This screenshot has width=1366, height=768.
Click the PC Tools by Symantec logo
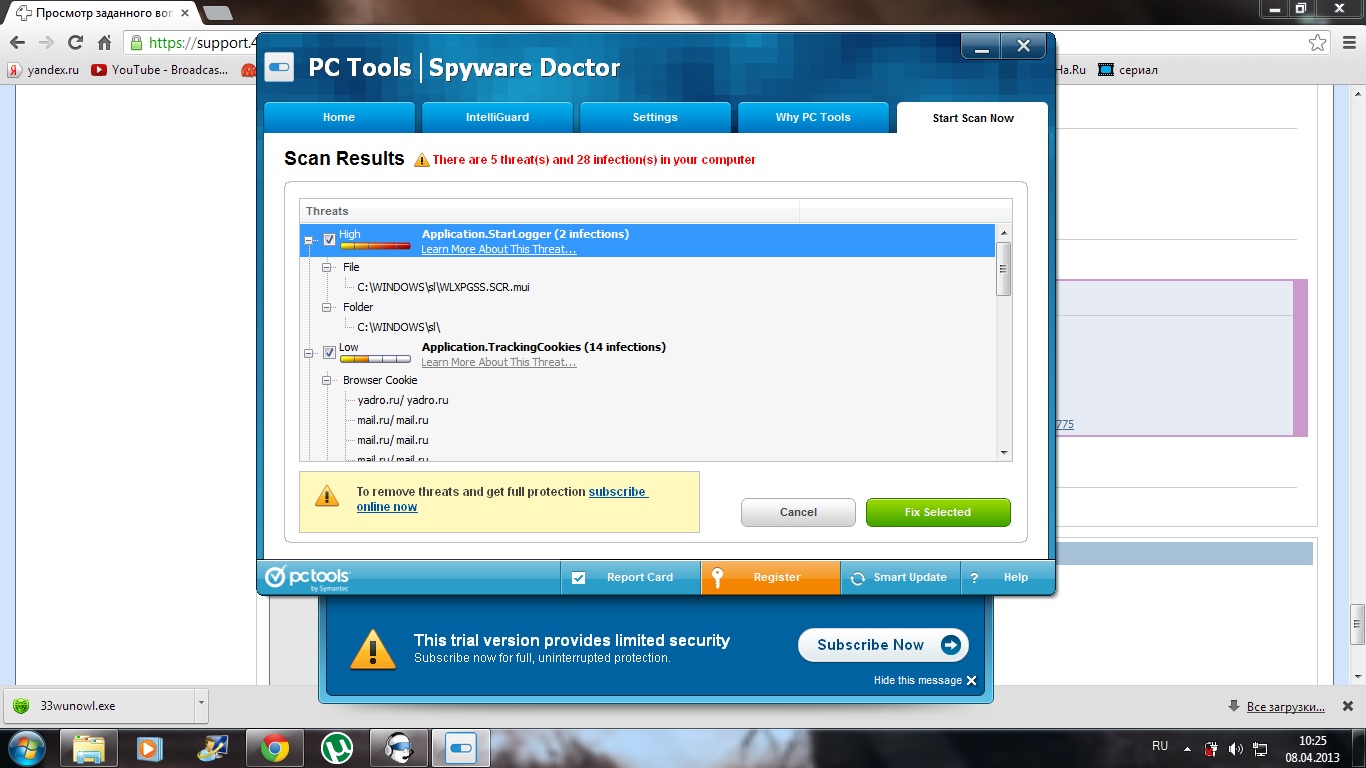tap(307, 577)
